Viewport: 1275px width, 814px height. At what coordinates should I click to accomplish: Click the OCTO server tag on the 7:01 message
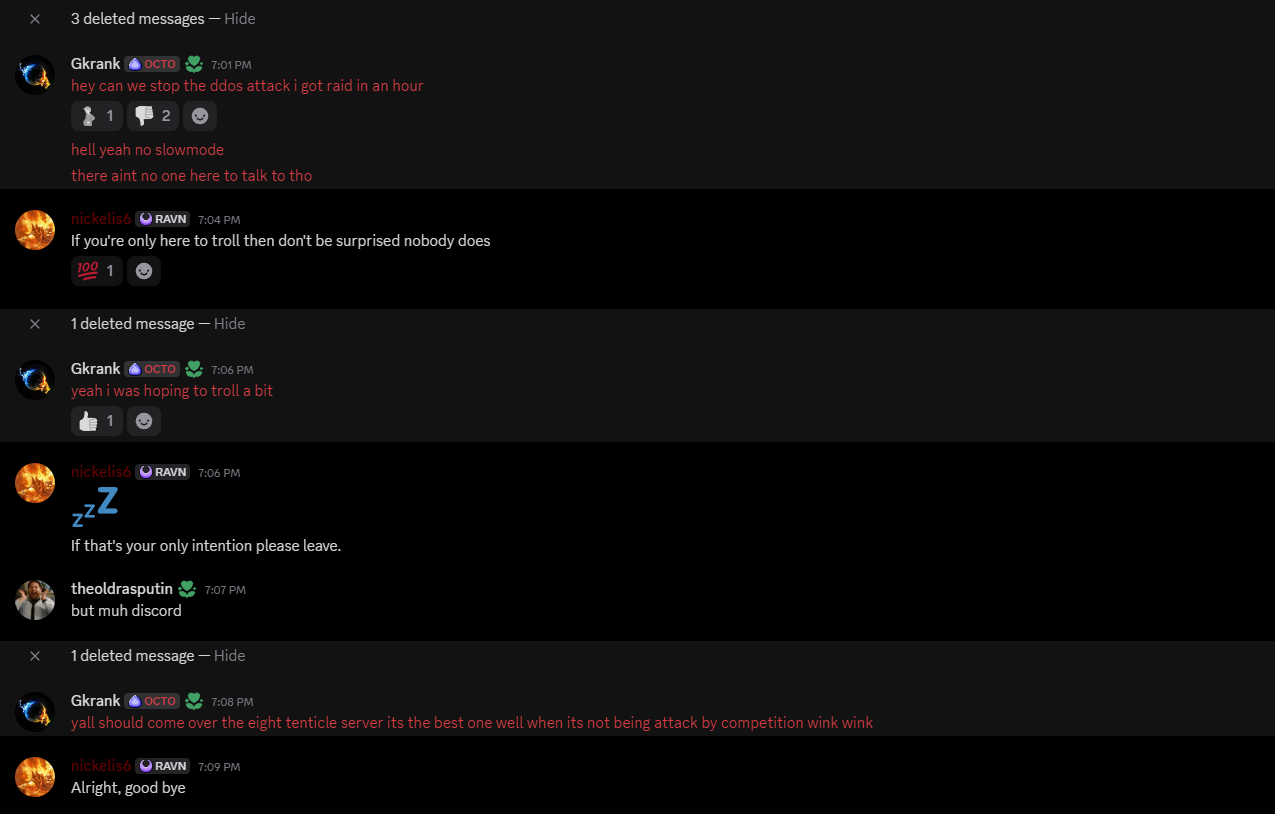(152, 64)
